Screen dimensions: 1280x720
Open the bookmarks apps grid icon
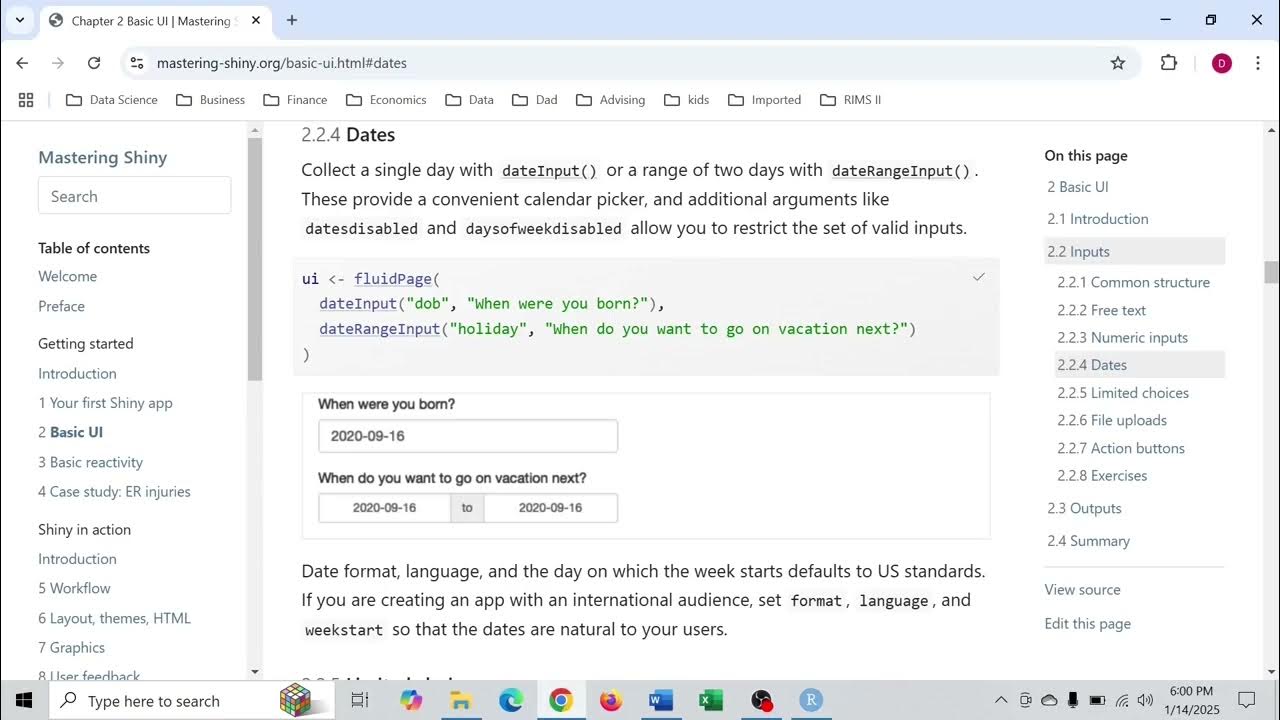point(26,100)
